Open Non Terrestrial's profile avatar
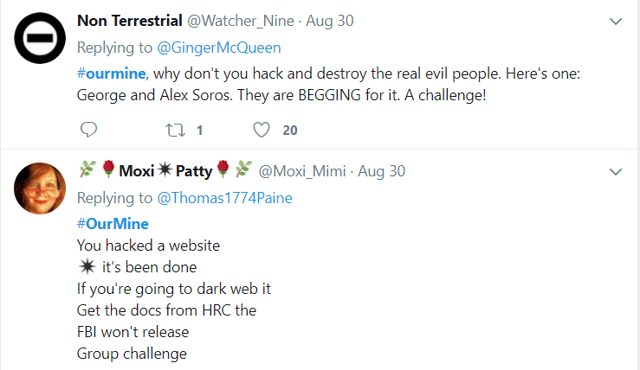Viewport: 640px width, 370px height. pos(40,38)
